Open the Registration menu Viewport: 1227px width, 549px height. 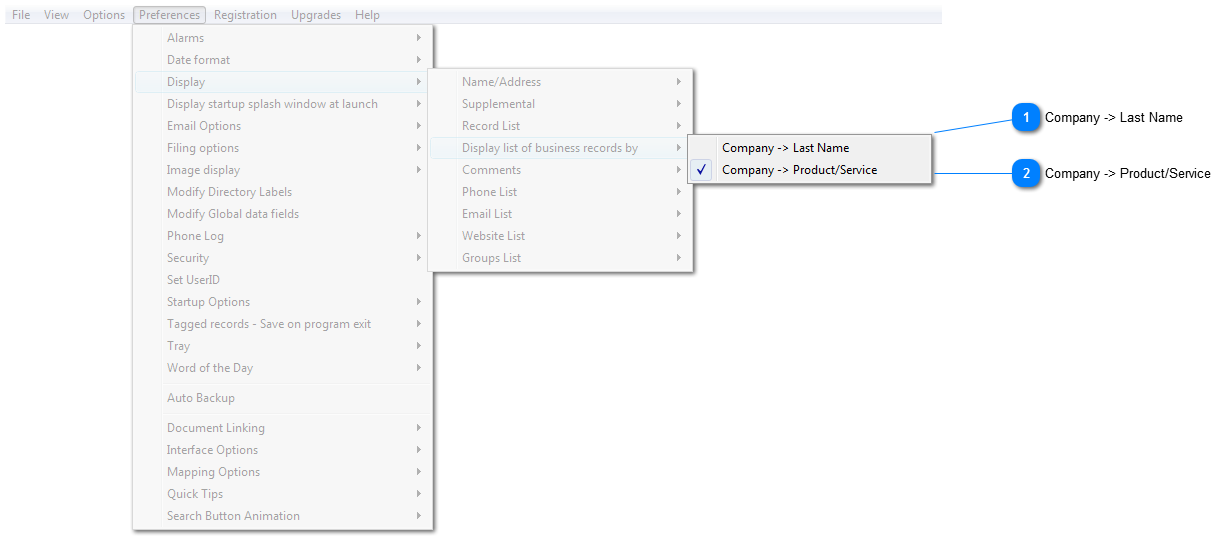pyautogui.click(x=245, y=15)
